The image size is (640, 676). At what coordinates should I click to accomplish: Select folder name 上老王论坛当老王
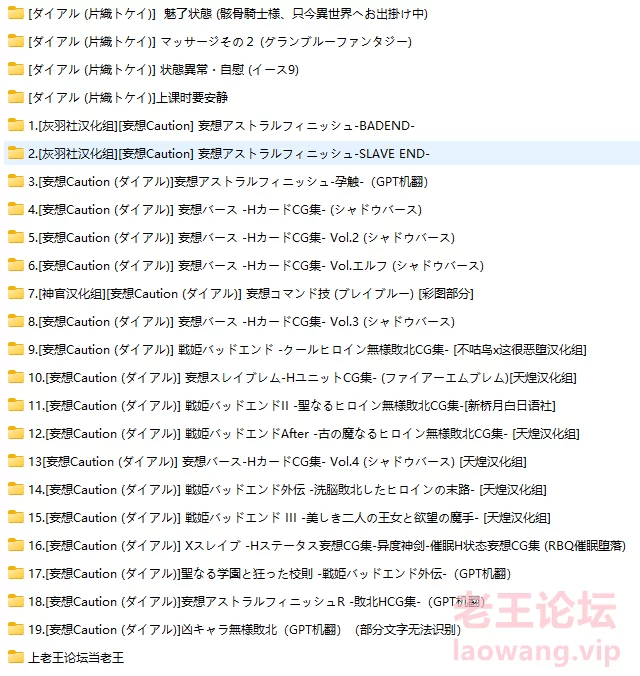coord(76,658)
